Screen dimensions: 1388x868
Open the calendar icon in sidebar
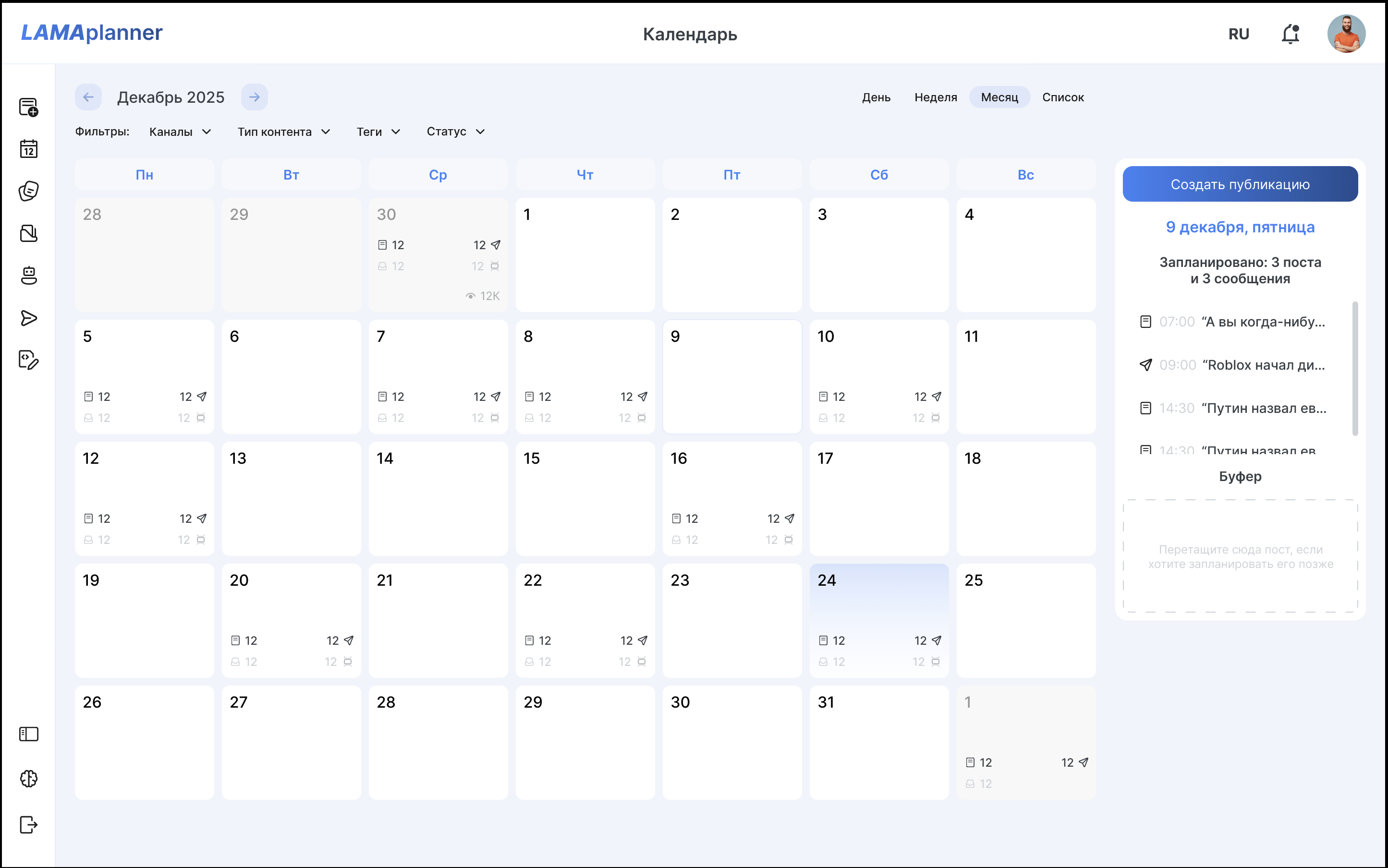pyautogui.click(x=28, y=149)
